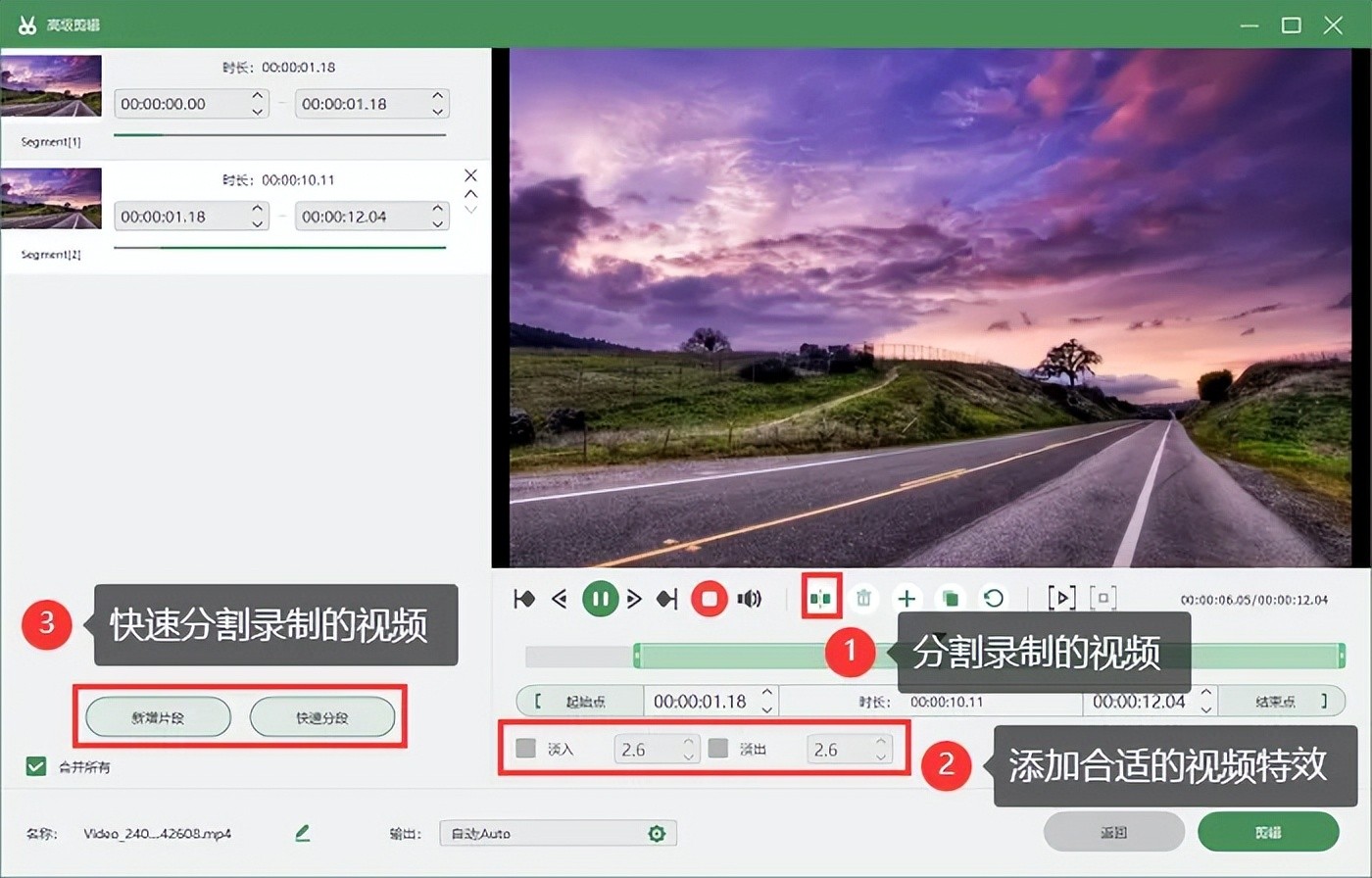Click the pencil icon to rename file
The image size is (1372, 878).
coord(302,834)
